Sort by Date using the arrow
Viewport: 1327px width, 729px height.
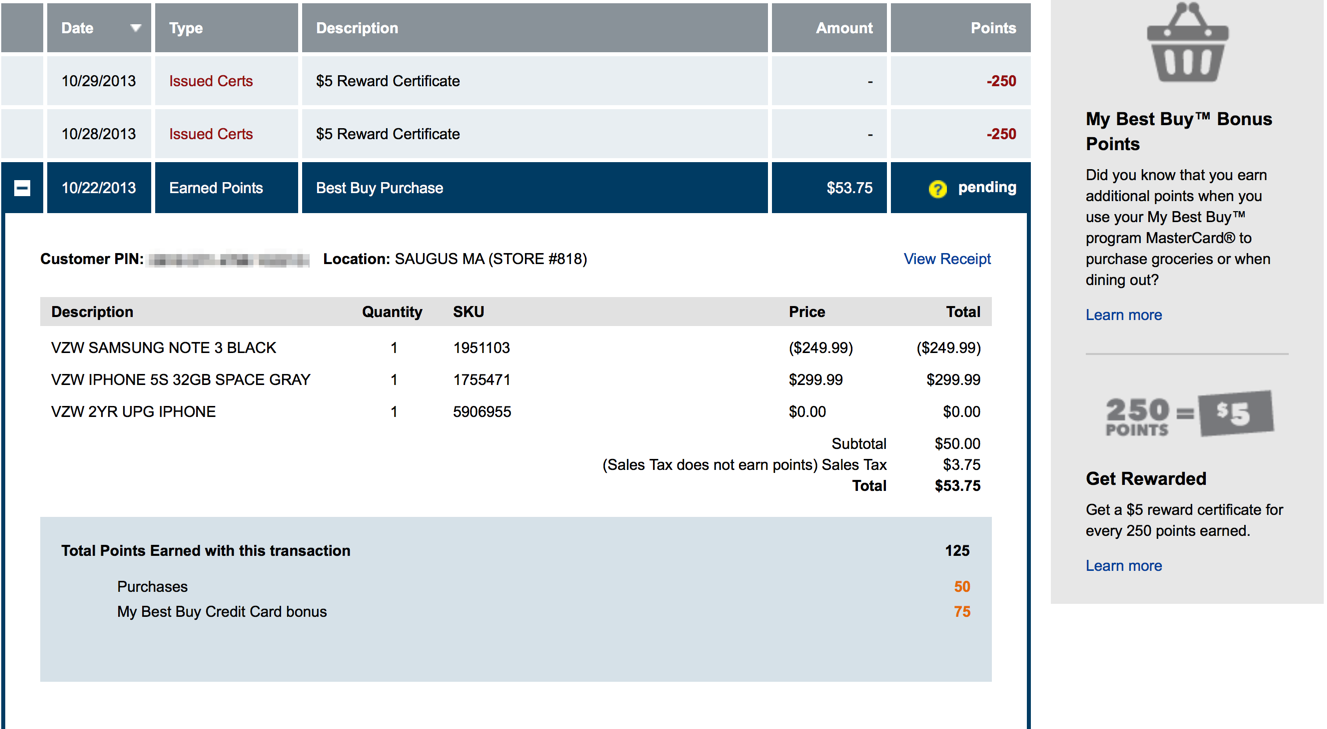pyautogui.click(x=135, y=28)
